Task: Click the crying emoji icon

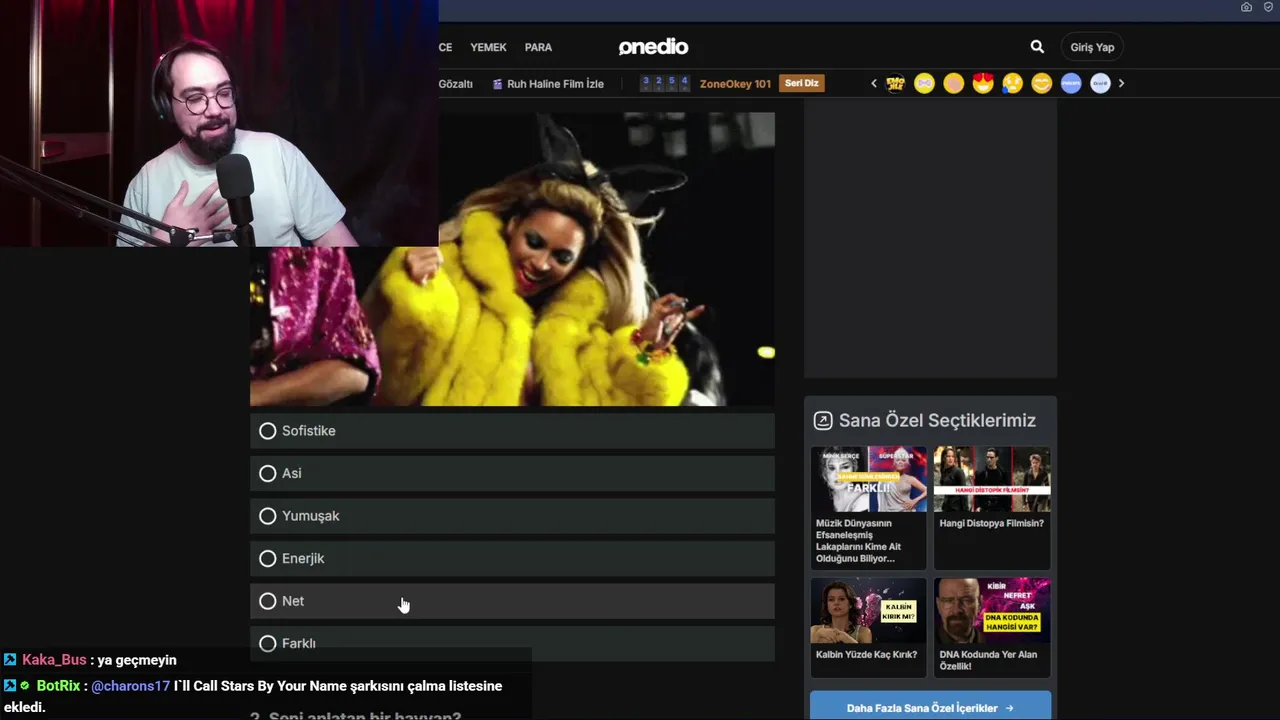Action: [x=1012, y=84]
